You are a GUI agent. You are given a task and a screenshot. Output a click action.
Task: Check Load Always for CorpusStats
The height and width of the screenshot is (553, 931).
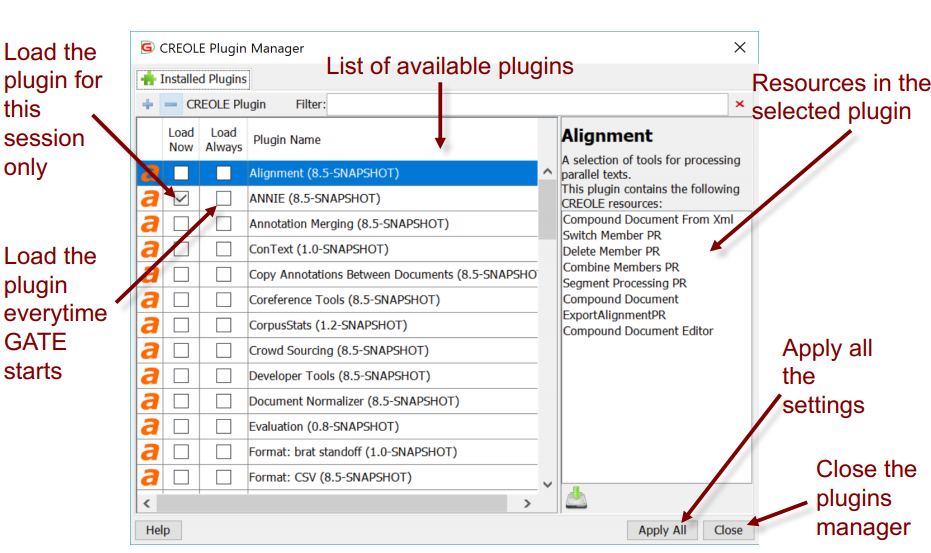tap(223, 326)
